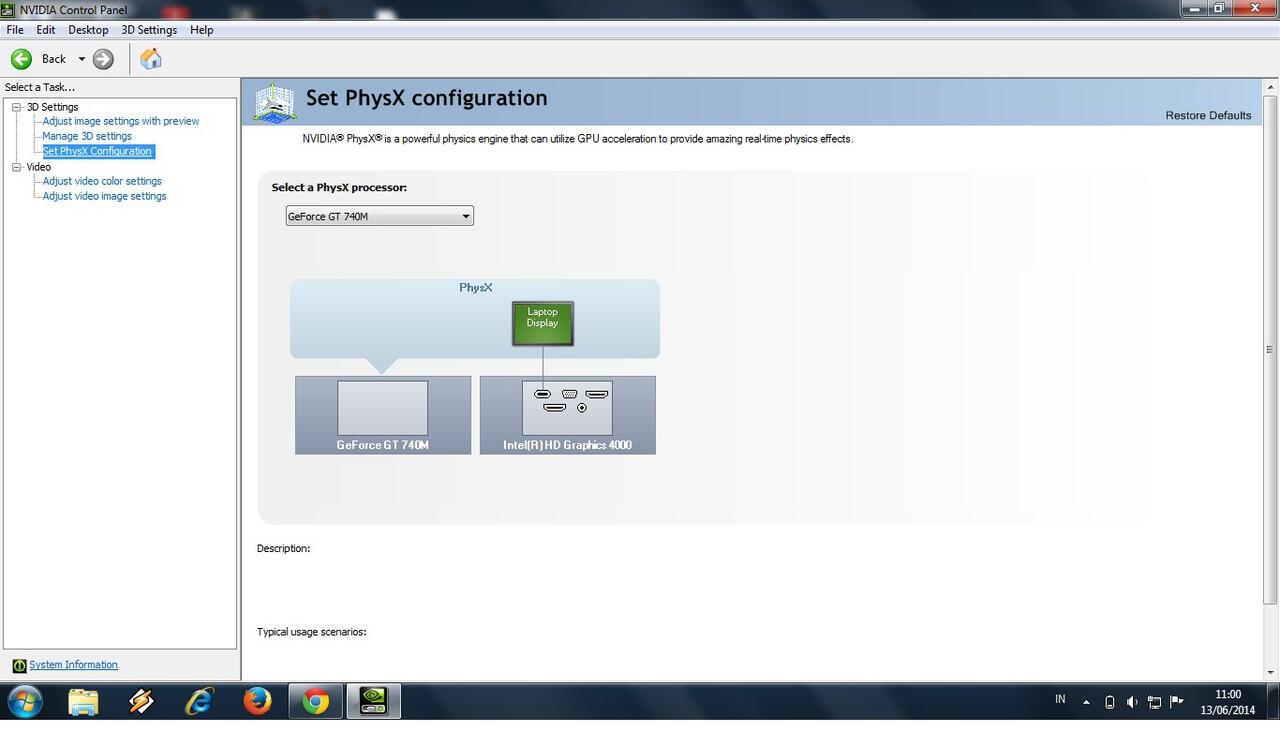Open the Windows Start button
The image size is (1280, 732).
(25, 701)
